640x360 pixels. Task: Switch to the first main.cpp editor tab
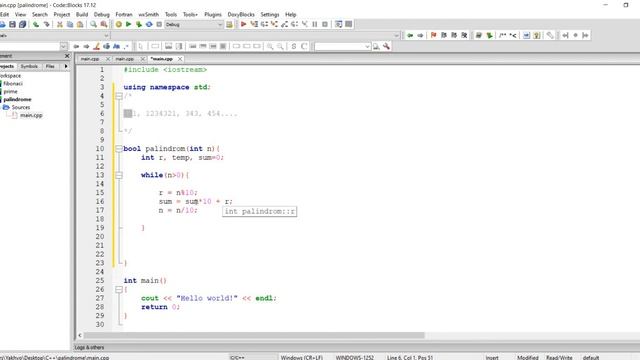coord(90,59)
